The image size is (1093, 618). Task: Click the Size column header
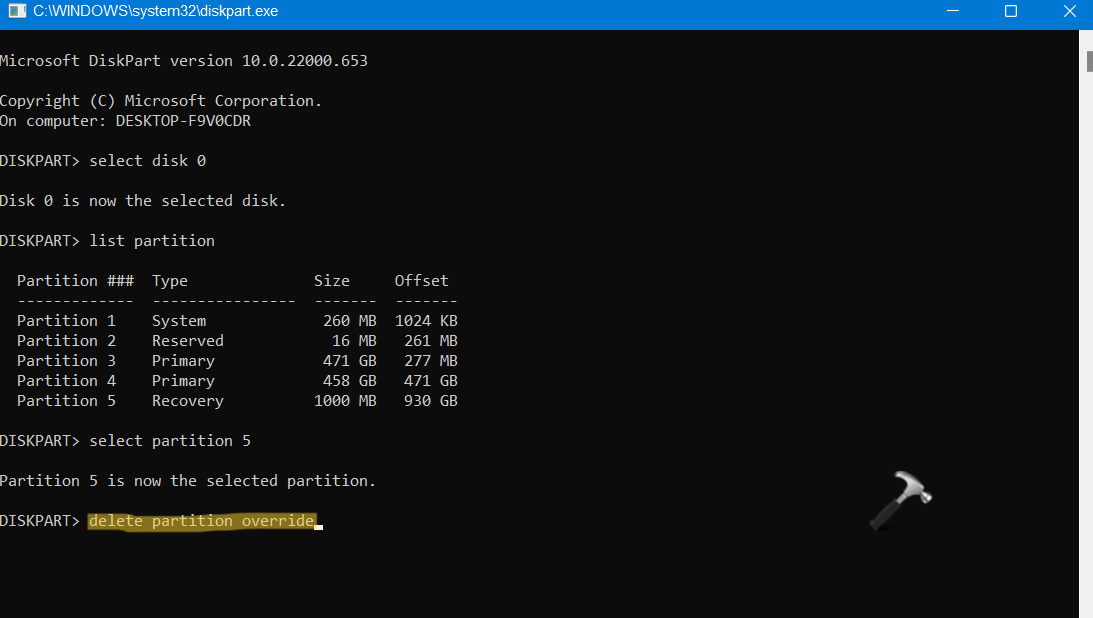tap(331, 281)
